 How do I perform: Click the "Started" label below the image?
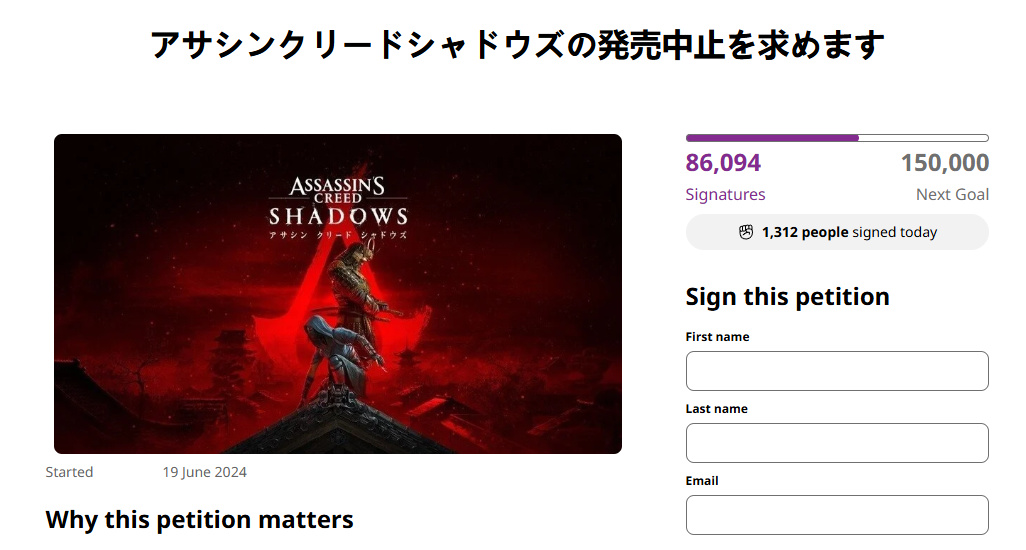pos(69,472)
